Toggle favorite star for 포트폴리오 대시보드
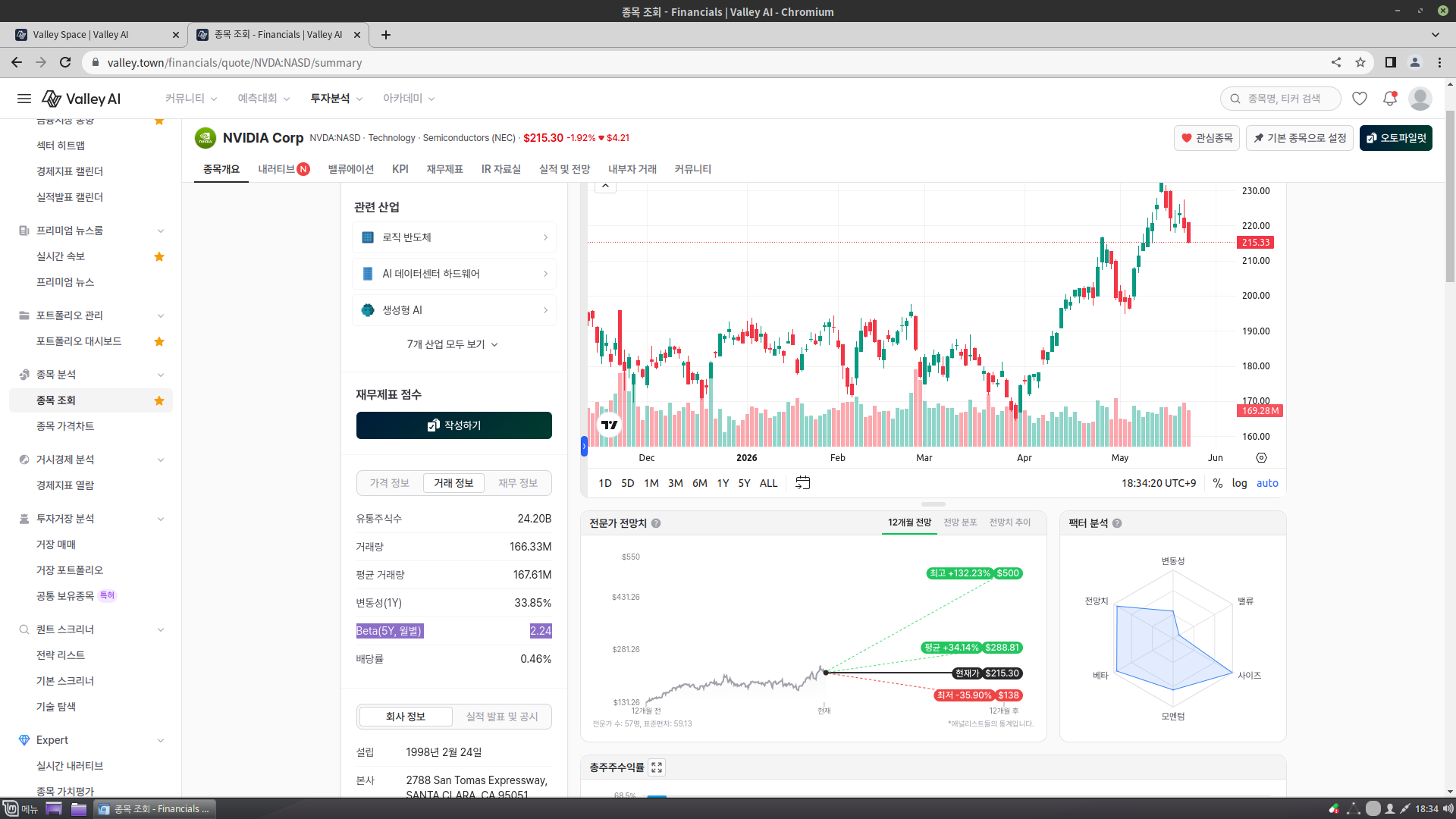 pyautogui.click(x=159, y=341)
